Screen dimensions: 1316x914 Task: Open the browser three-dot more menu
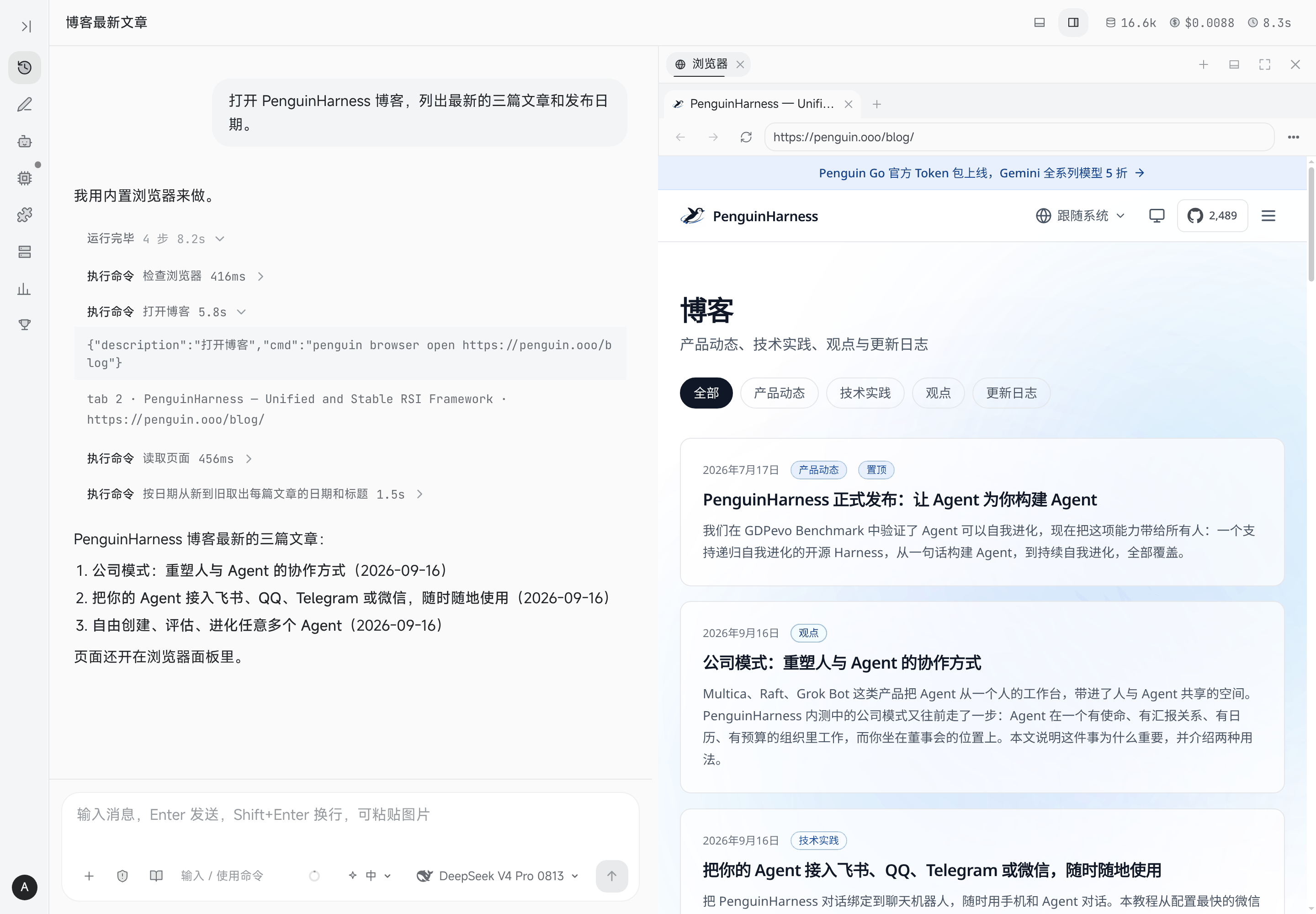click(x=1293, y=137)
